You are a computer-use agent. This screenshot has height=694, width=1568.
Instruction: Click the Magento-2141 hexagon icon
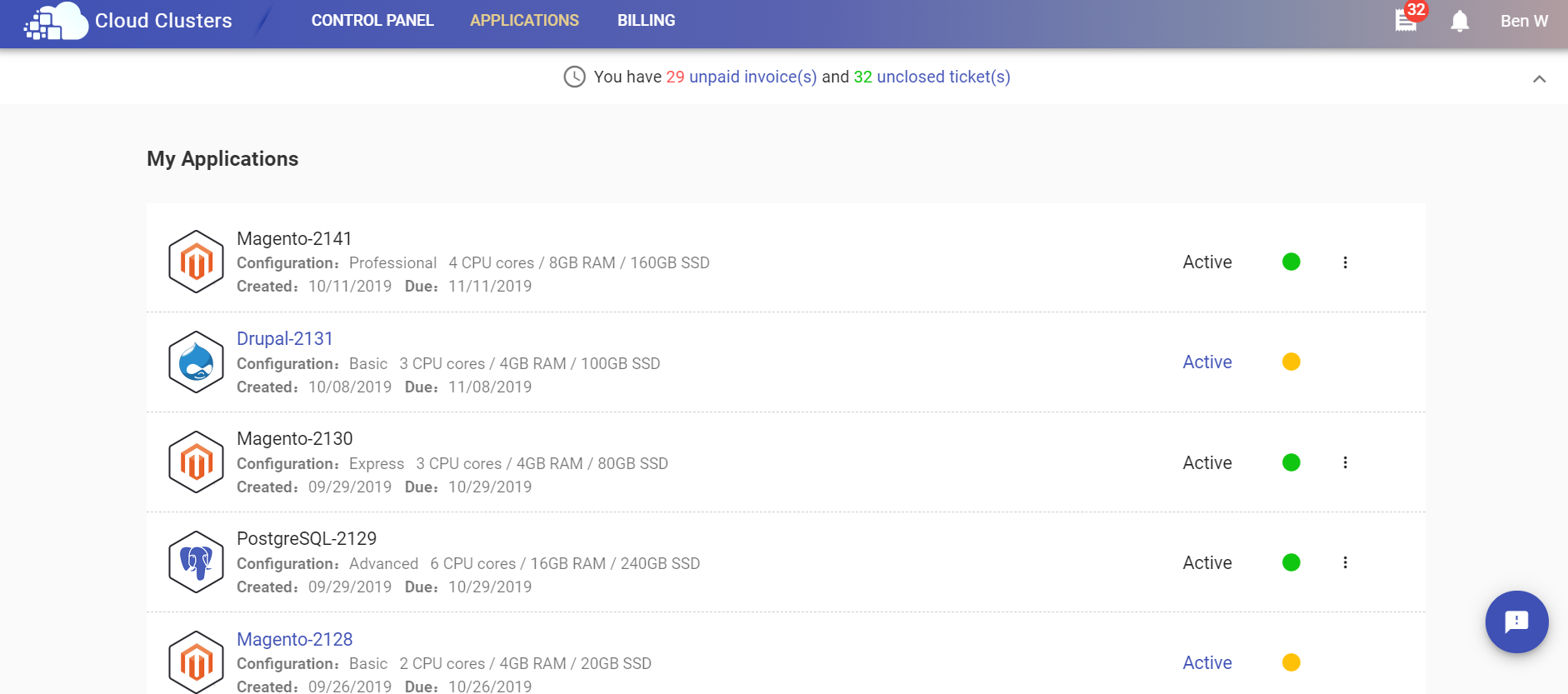(x=197, y=262)
